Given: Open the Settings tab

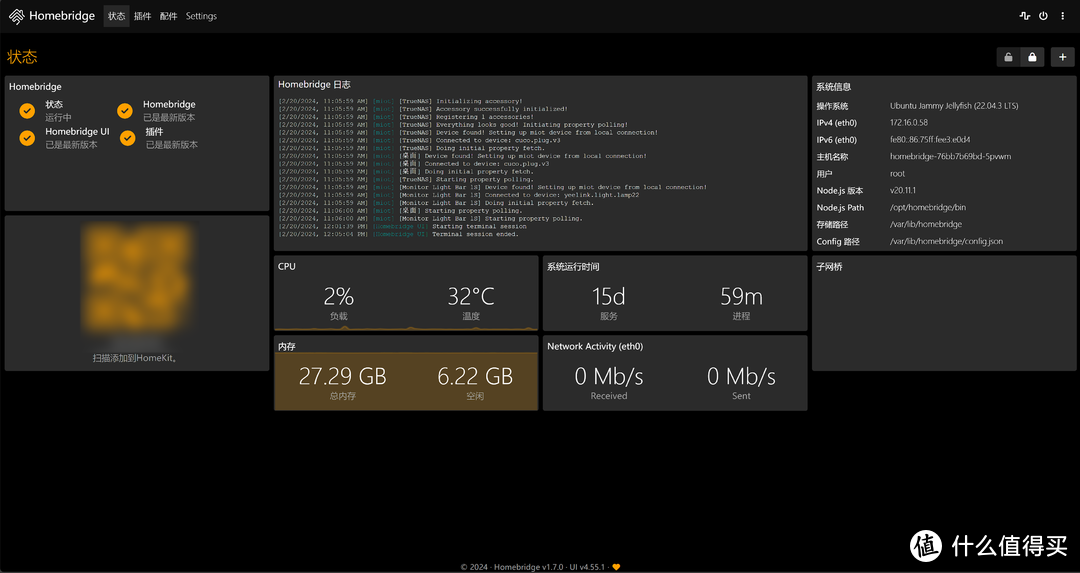Looking at the screenshot, I should [201, 16].
